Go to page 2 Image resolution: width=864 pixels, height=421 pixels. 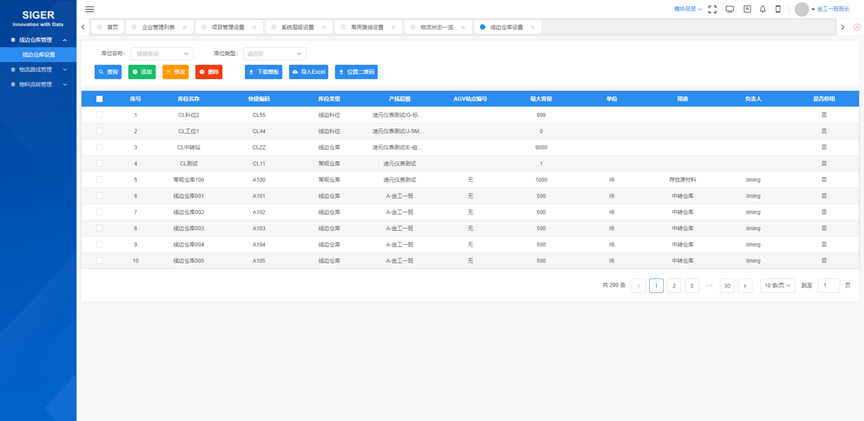pyautogui.click(x=674, y=285)
